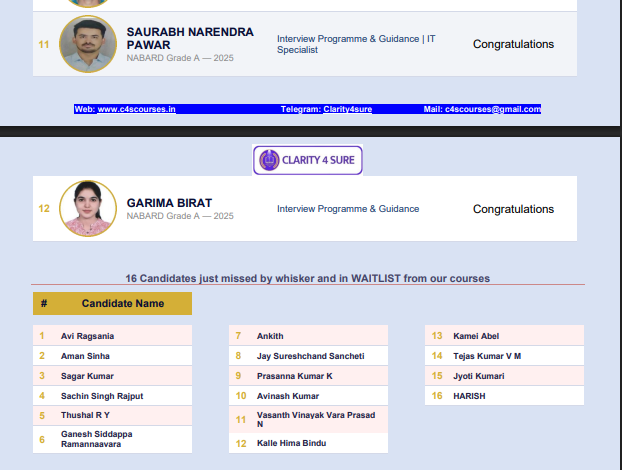Select waitlist entry Jyoti Kumari

click(x=504, y=376)
